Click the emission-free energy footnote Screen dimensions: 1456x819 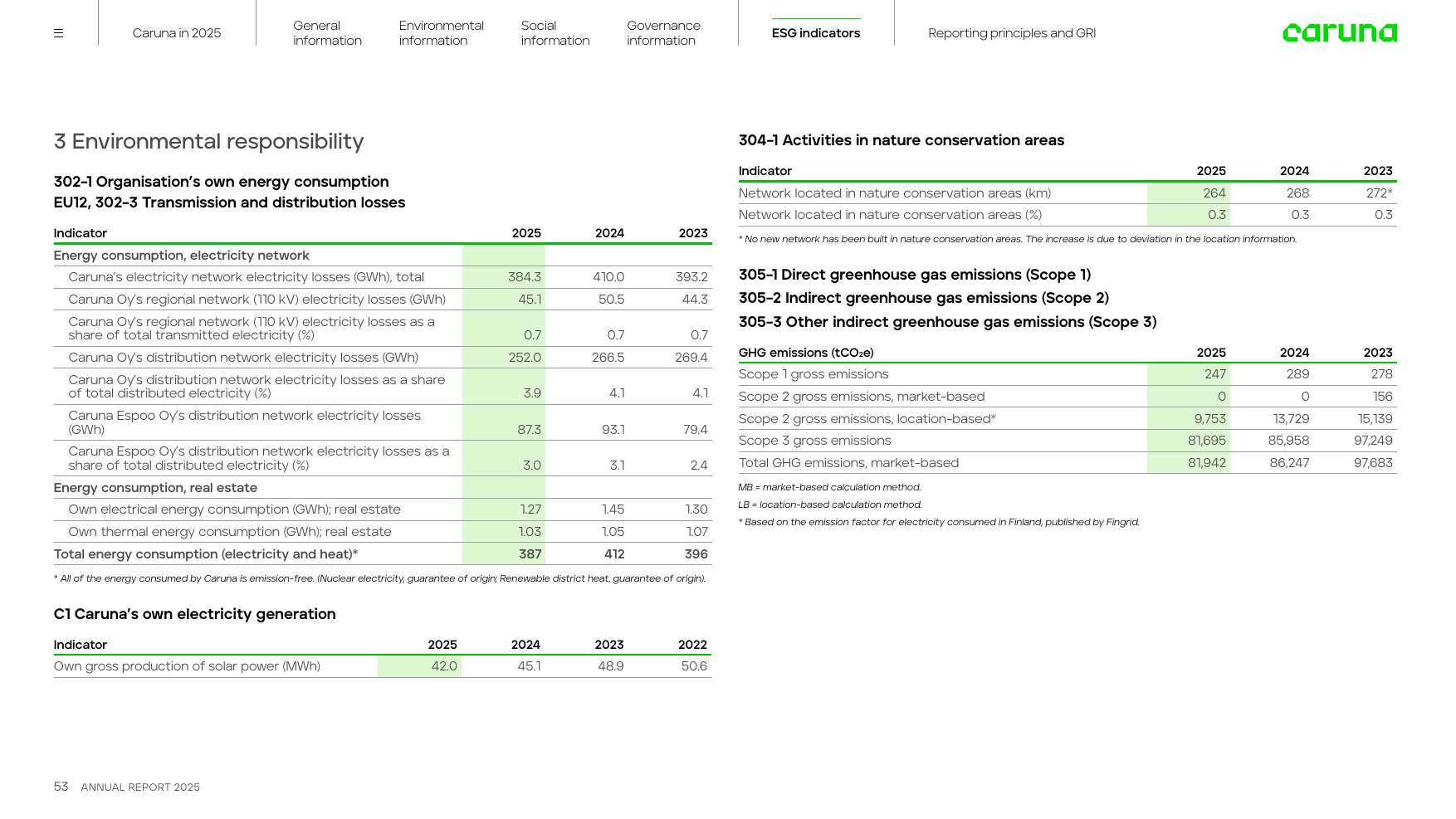[380, 578]
